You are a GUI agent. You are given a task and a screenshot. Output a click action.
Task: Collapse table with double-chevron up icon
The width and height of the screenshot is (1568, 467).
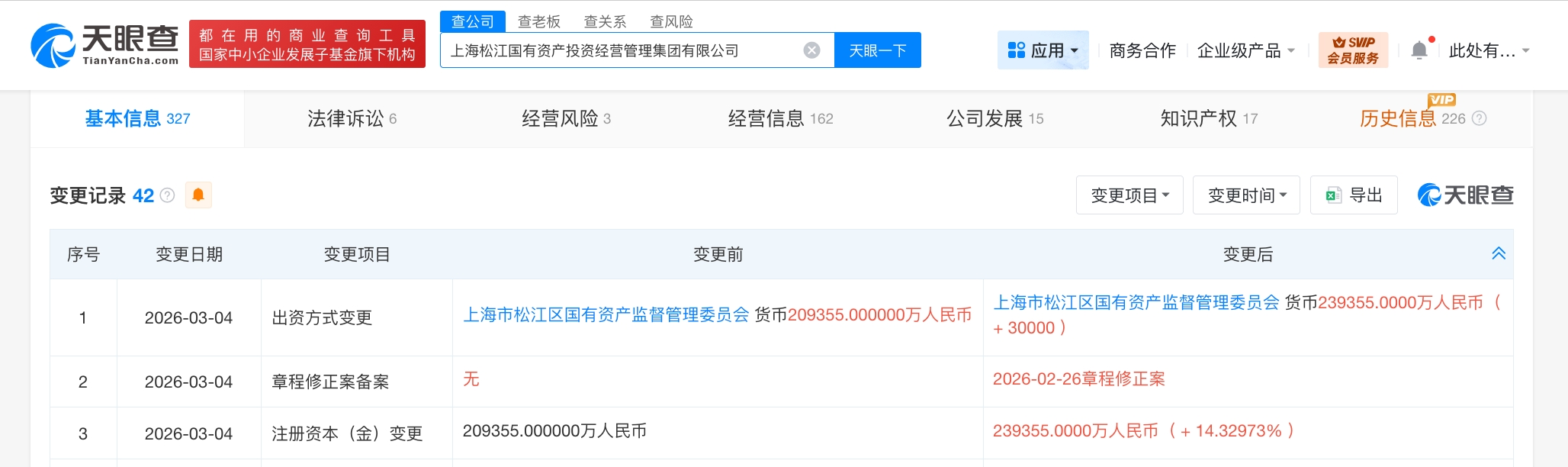1498,254
